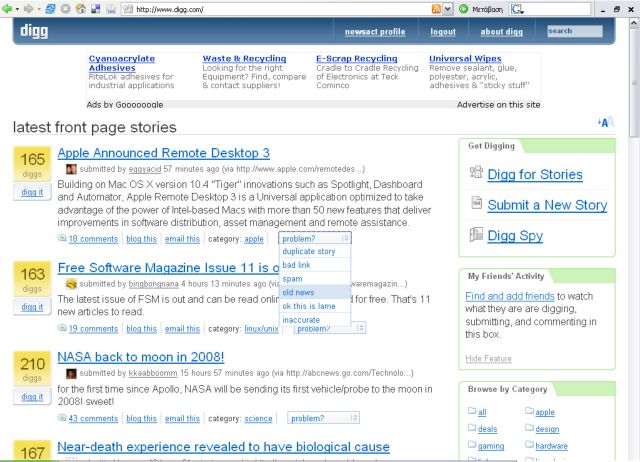Click the browser back arrow button

coord(8,8)
